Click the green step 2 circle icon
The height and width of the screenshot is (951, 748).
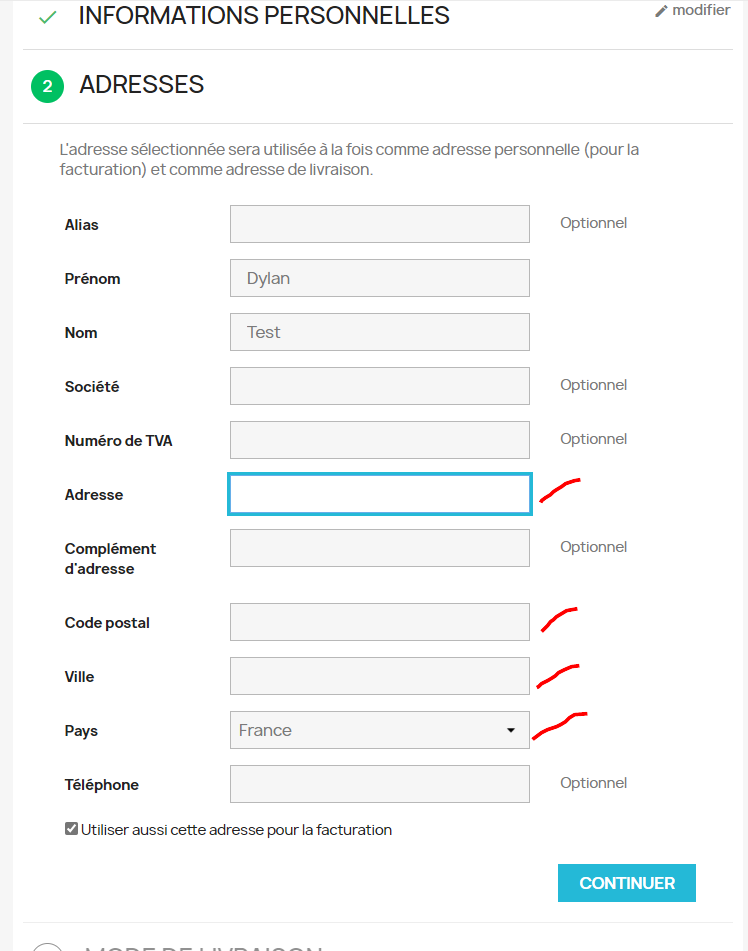click(x=47, y=86)
